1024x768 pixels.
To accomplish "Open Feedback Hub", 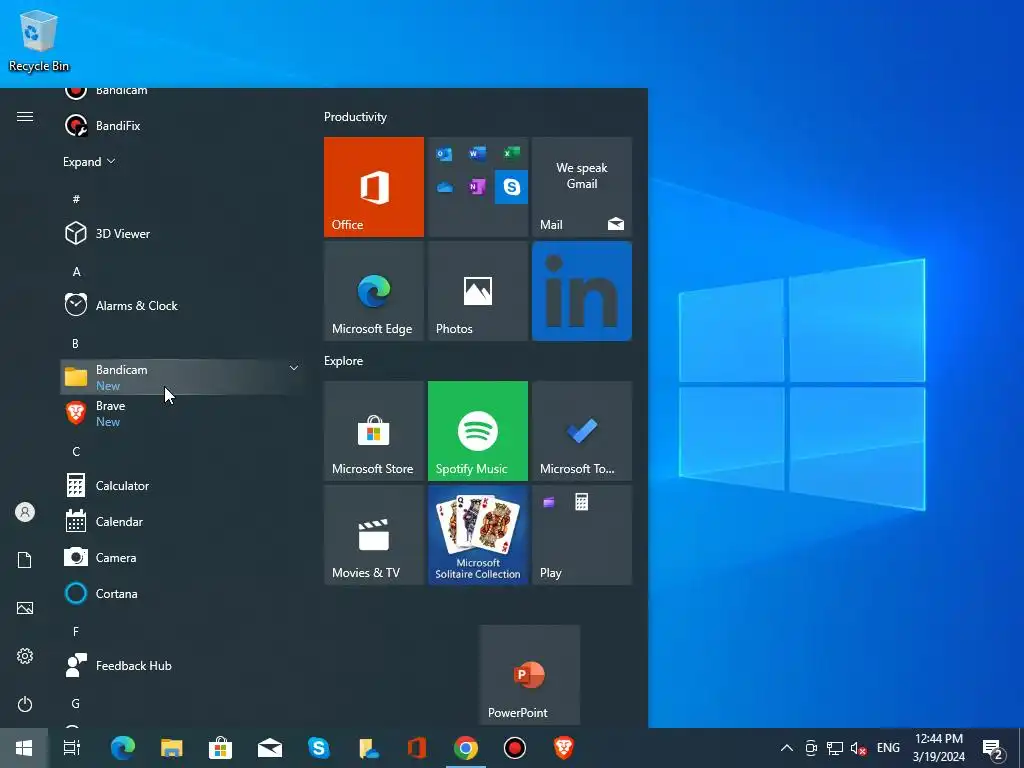I will (x=182, y=665).
